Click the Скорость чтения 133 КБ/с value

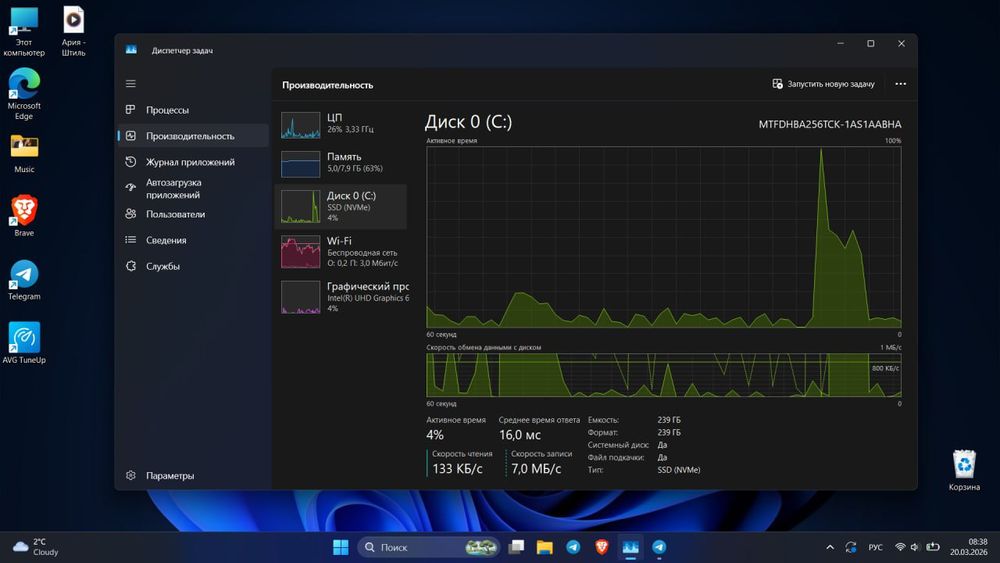[457, 469]
